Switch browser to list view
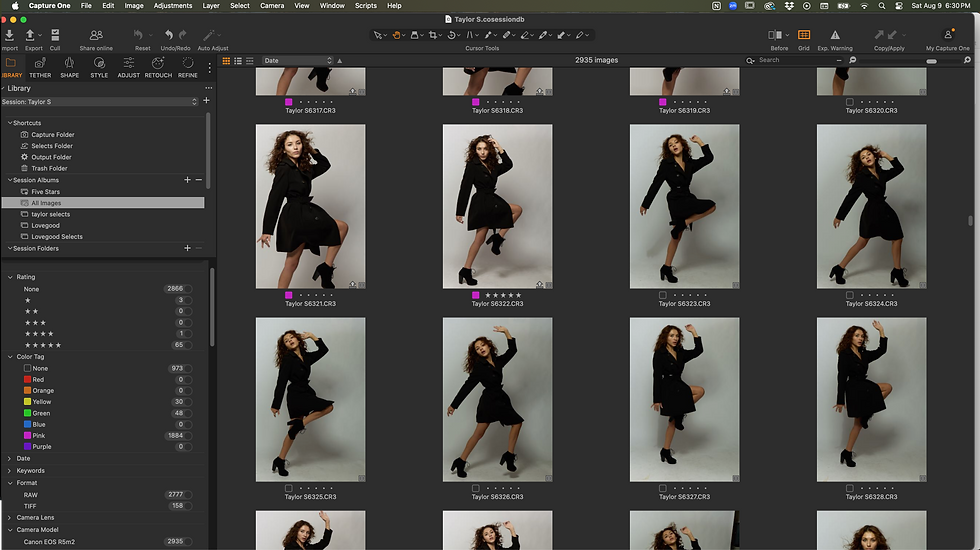 coord(238,61)
